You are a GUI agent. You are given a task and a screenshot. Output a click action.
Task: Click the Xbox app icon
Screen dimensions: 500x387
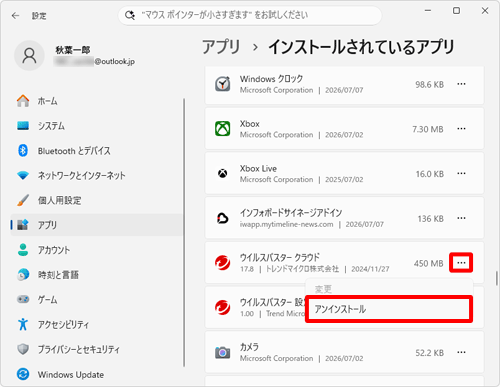[x=222, y=129]
